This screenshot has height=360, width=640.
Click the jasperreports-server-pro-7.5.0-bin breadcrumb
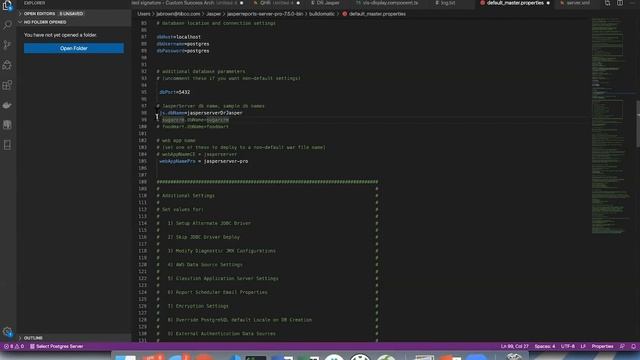265,14
